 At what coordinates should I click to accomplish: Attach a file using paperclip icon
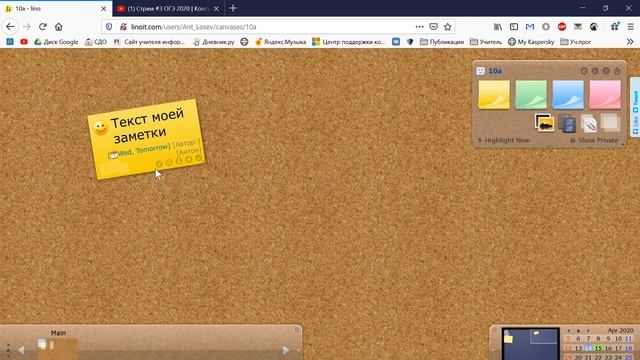[589, 124]
